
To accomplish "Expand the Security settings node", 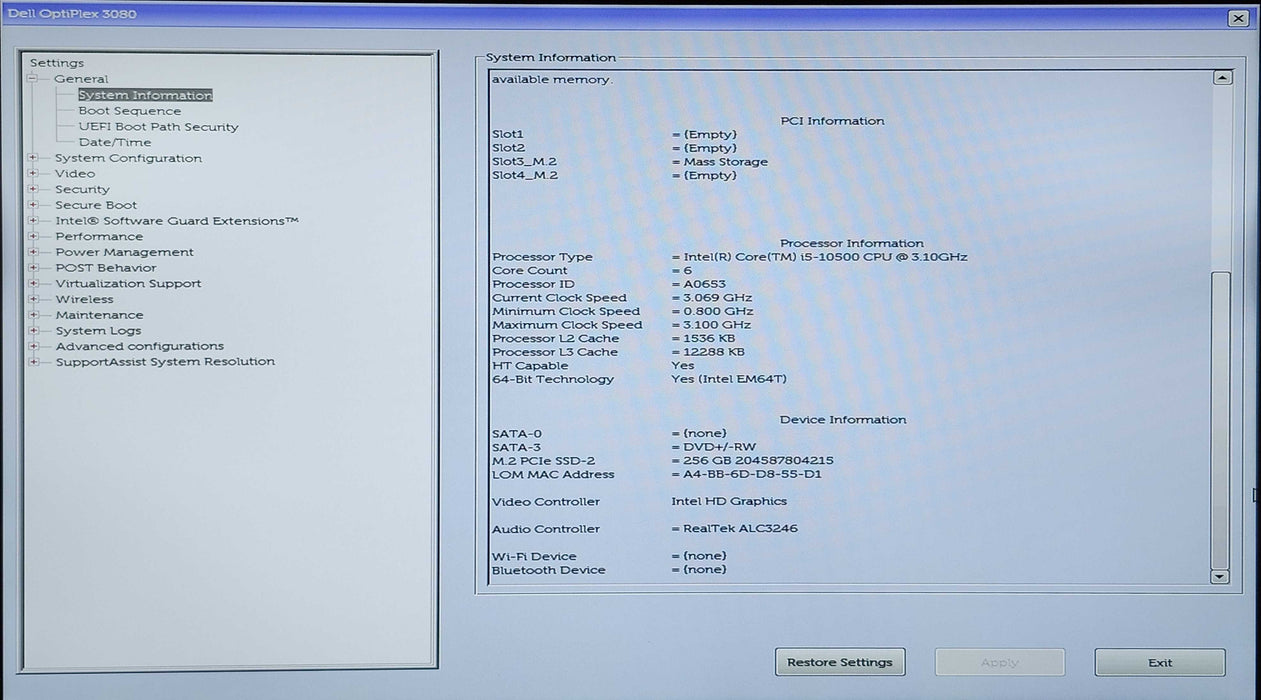I will click(33, 189).
